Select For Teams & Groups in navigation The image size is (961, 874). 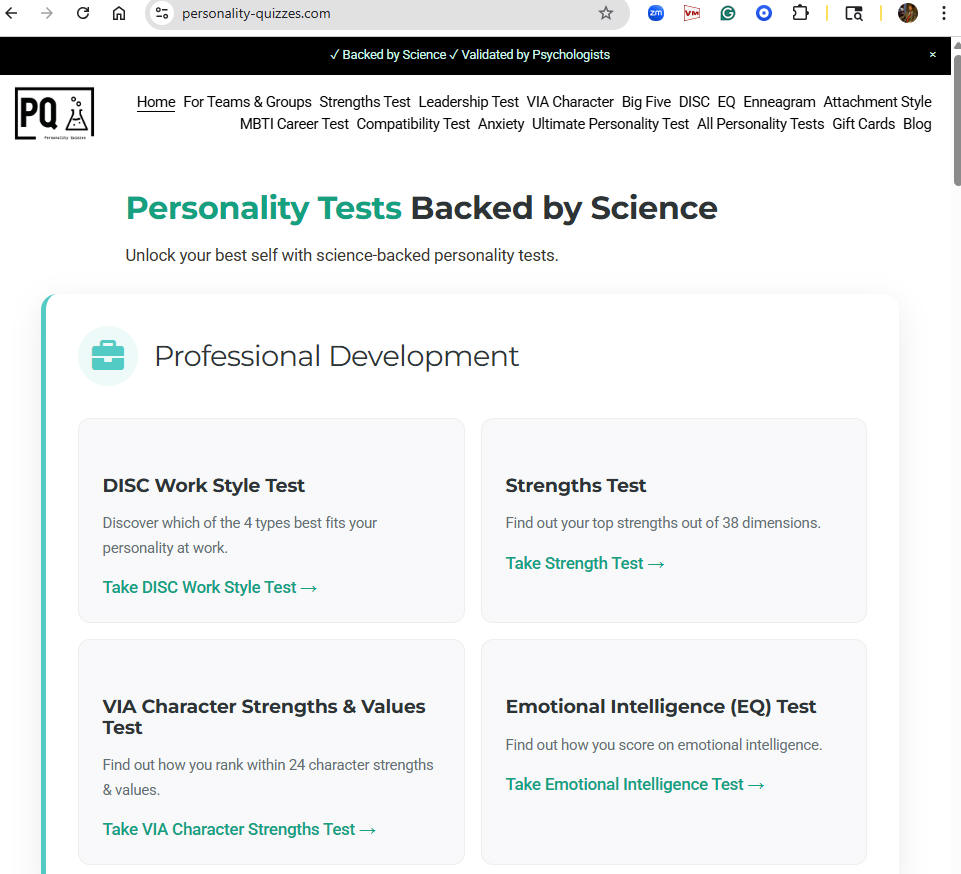[x=247, y=102]
